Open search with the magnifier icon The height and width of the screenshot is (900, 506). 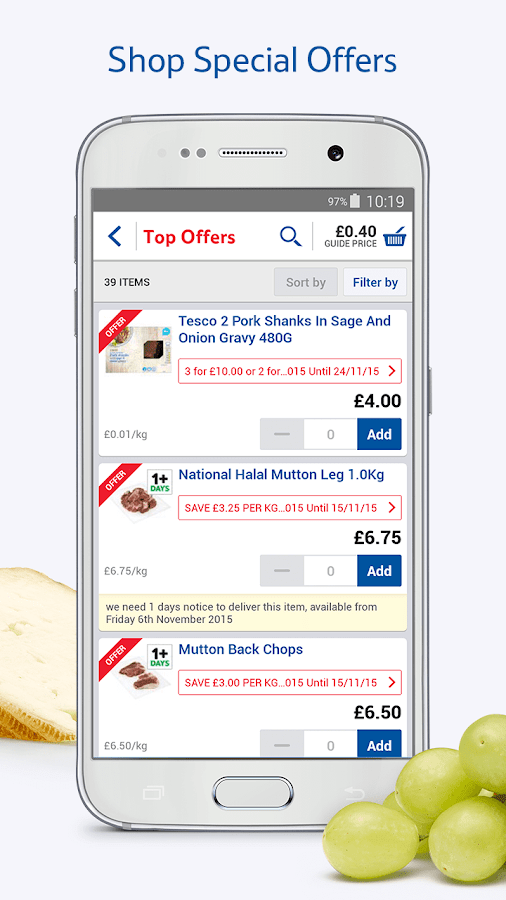[x=291, y=236]
